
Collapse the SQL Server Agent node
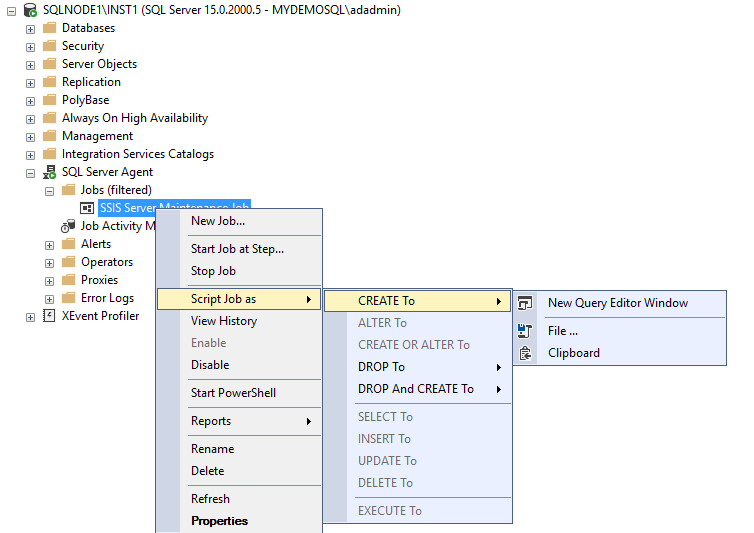30,173
